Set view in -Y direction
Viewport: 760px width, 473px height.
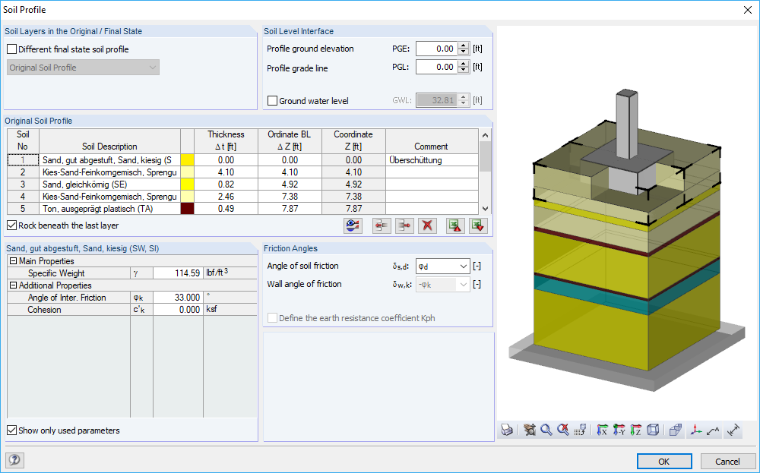(x=619, y=430)
